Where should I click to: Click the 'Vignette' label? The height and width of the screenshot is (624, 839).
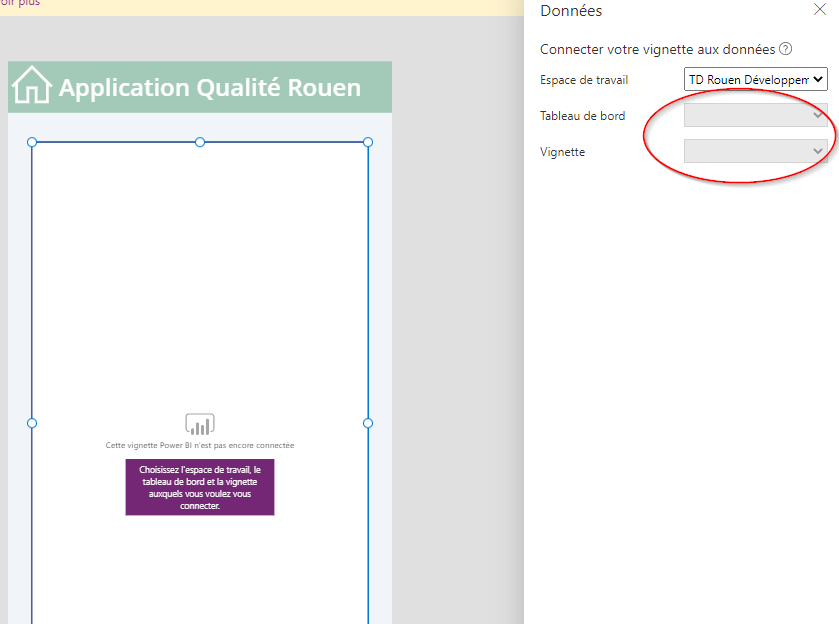562,152
